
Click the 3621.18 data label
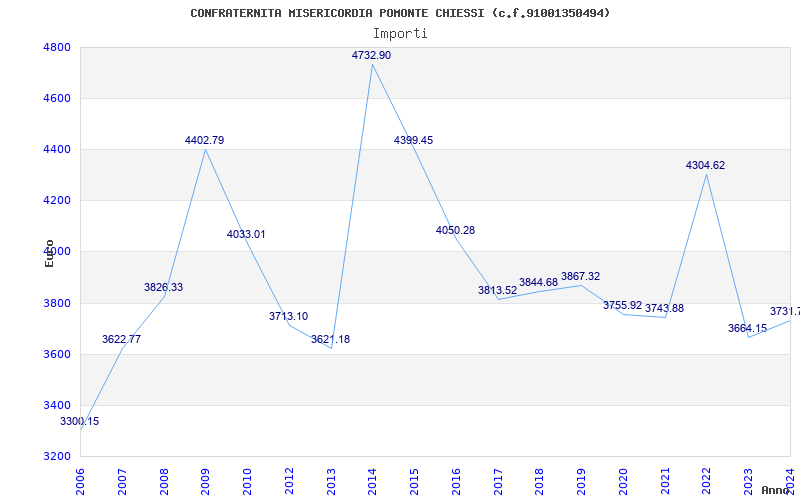click(331, 339)
